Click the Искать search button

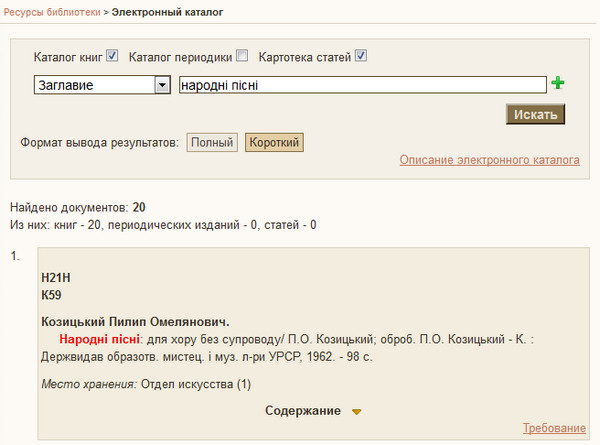click(x=535, y=114)
